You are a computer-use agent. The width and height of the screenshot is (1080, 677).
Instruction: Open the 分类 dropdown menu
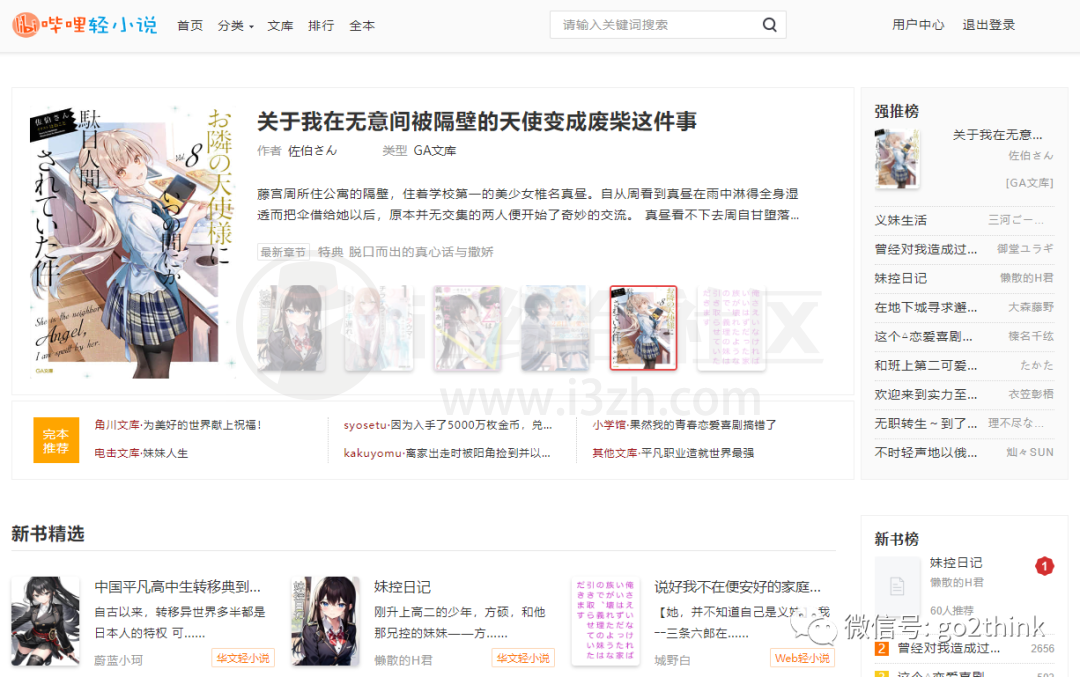(x=236, y=25)
